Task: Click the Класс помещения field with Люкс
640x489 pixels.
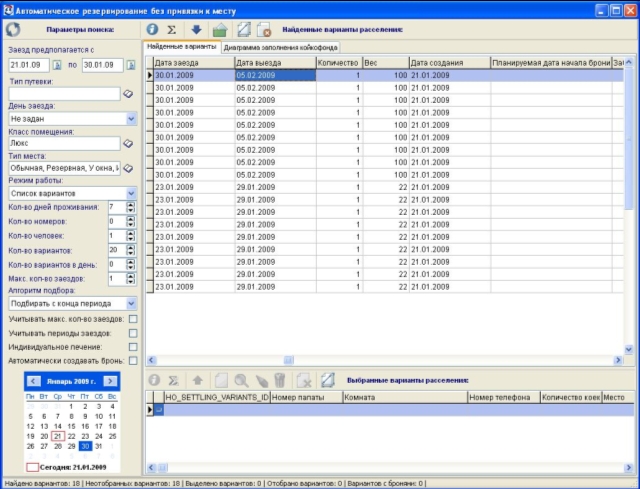Action: (x=64, y=143)
